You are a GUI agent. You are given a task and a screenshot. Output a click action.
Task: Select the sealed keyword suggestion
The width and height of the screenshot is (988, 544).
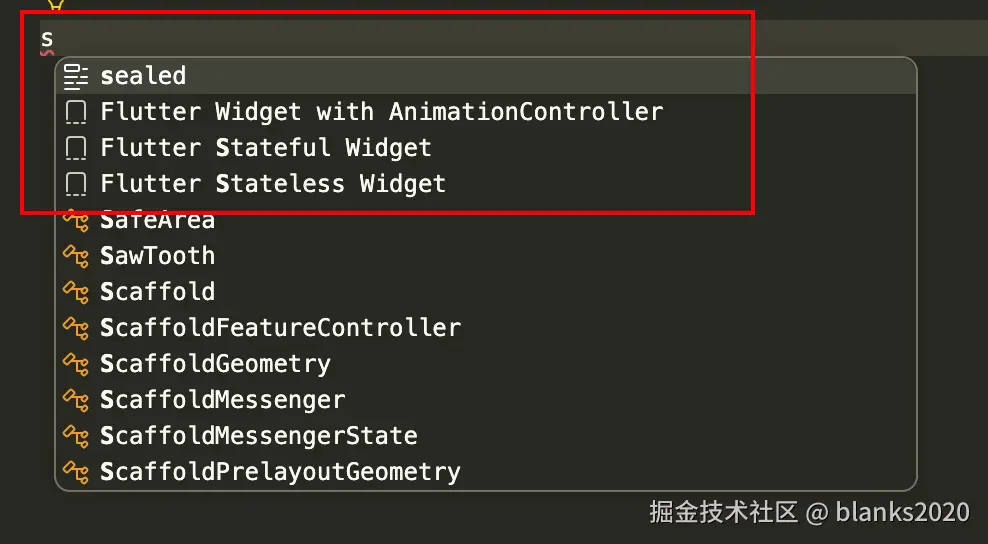click(x=486, y=76)
